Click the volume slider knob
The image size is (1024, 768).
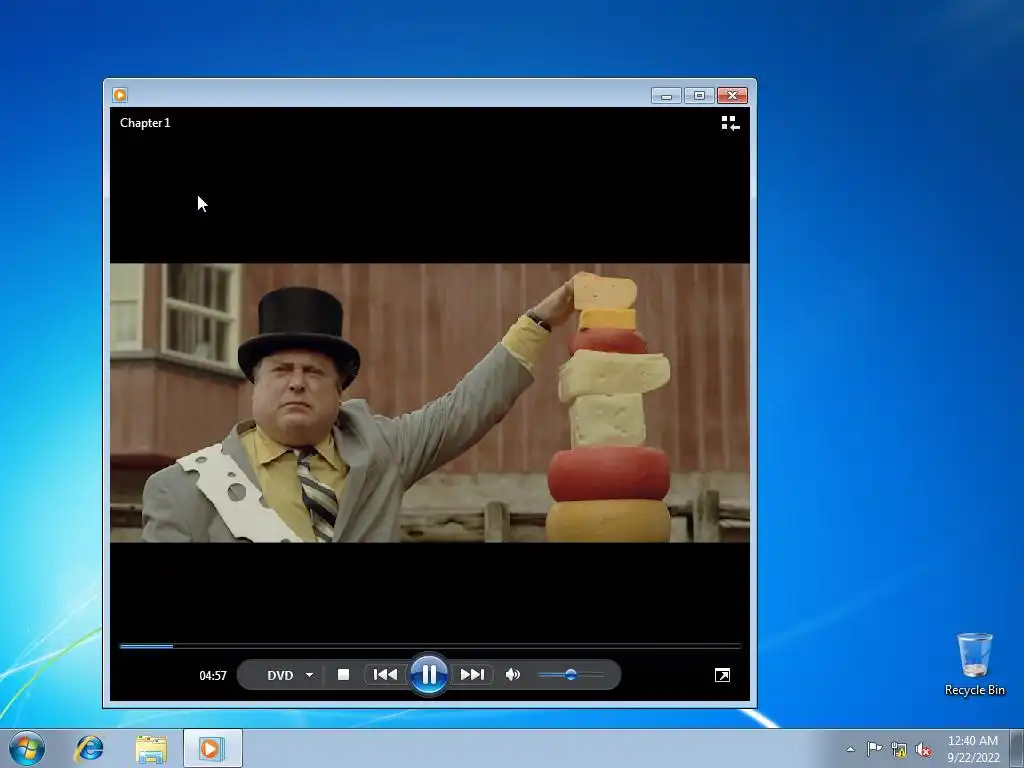pos(571,675)
